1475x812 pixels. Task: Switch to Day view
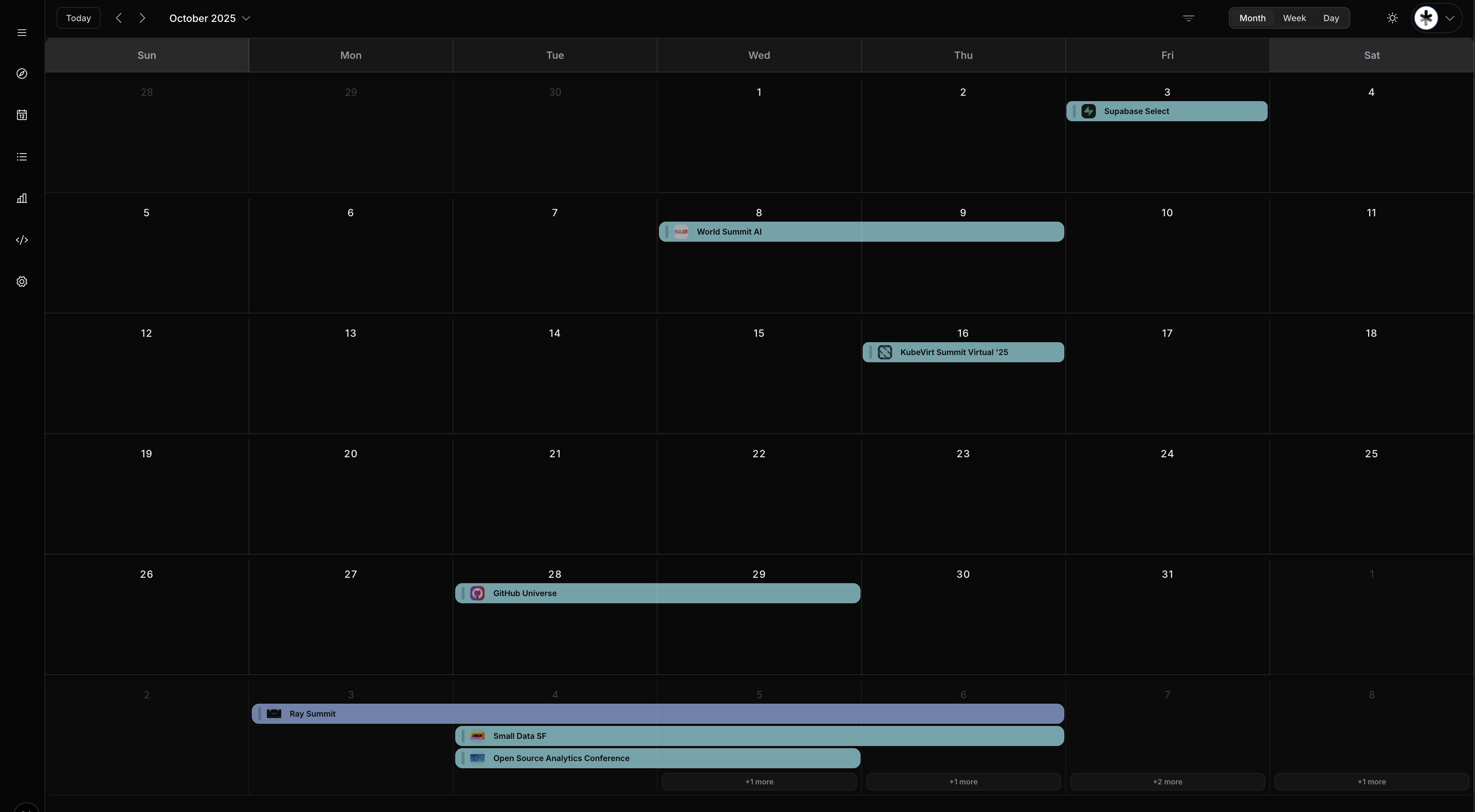[x=1331, y=18]
